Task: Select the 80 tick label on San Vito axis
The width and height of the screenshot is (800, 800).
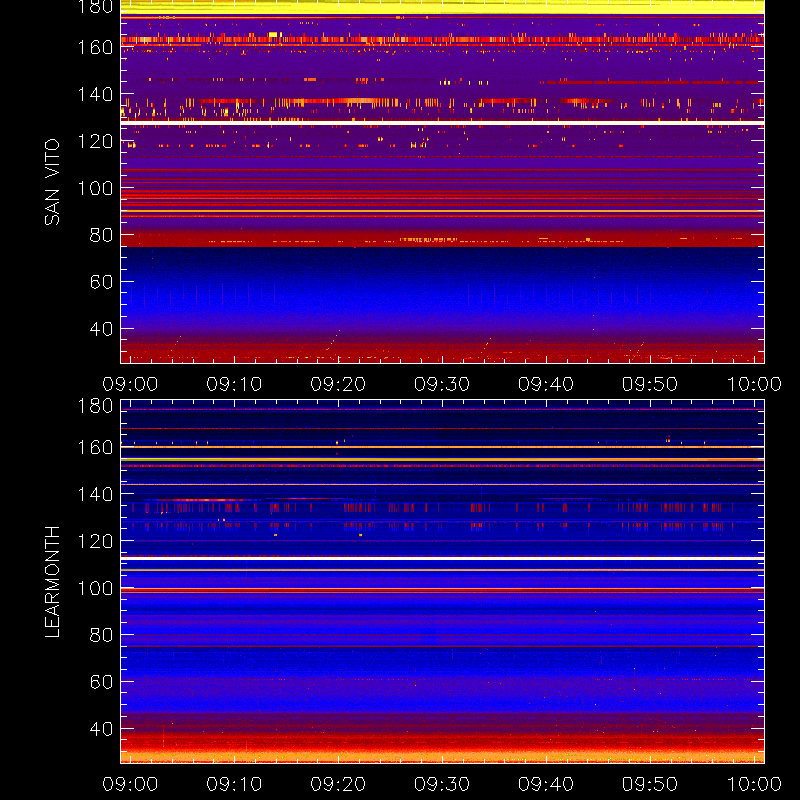Action: pos(101,235)
